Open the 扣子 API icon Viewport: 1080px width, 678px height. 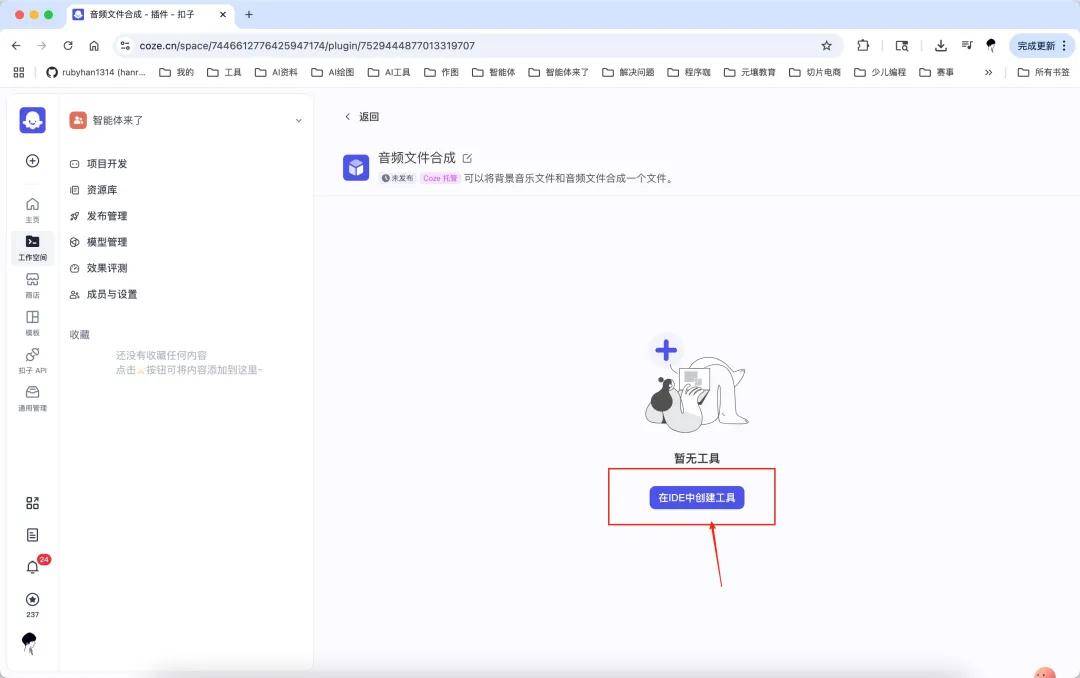[32, 360]
